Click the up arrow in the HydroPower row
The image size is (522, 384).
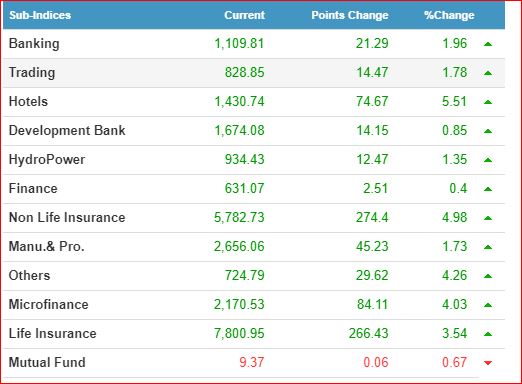coord(488,160)
